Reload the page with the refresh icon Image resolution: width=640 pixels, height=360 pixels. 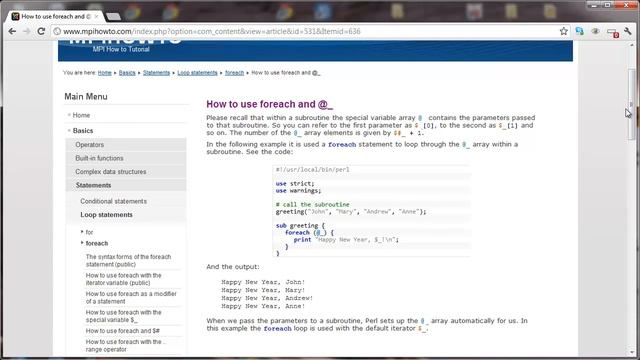[41, 31]
